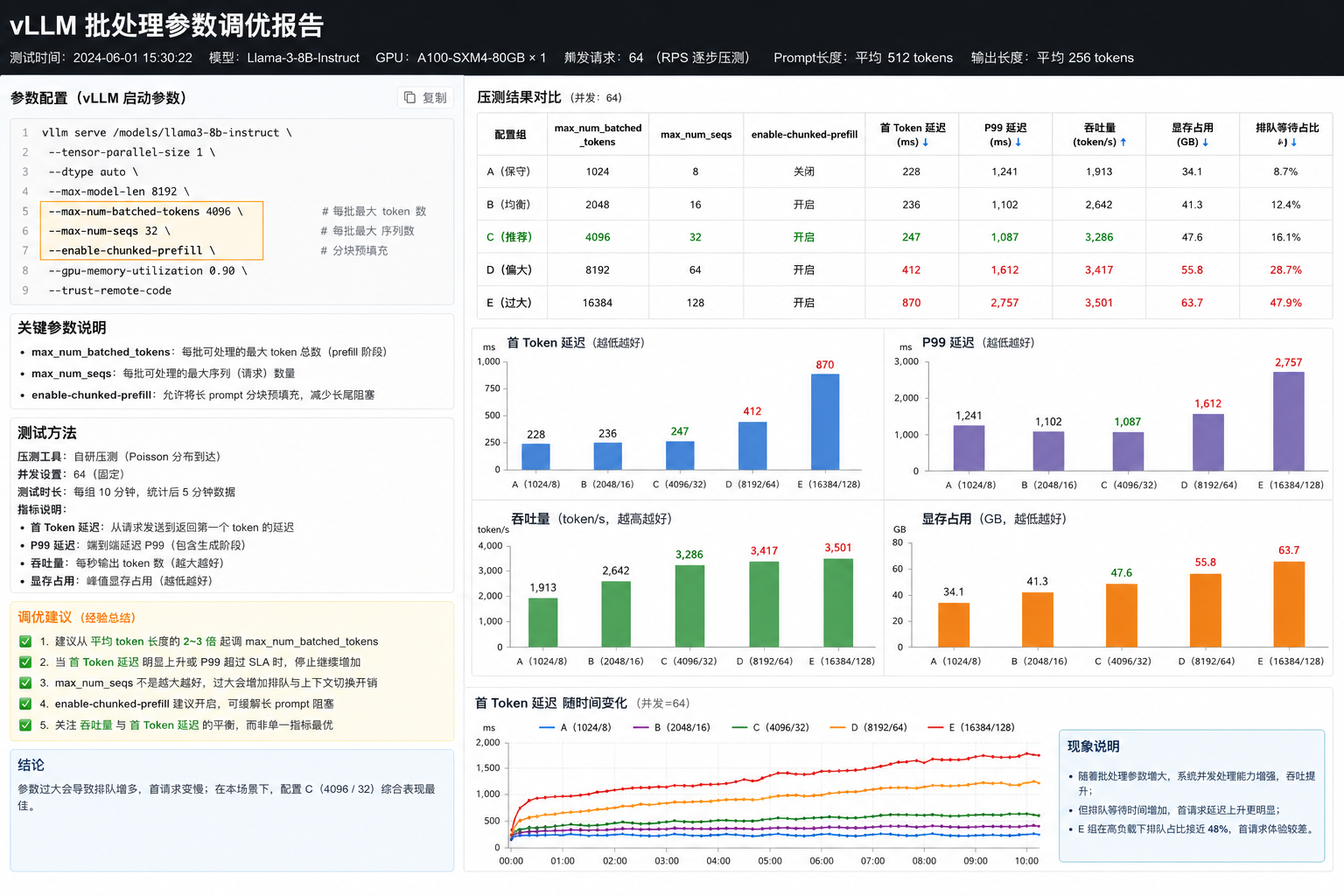1344x896 pixels.
Task: Click 1,913 bar in 吞吐量 chart
Action: [543, 623]
